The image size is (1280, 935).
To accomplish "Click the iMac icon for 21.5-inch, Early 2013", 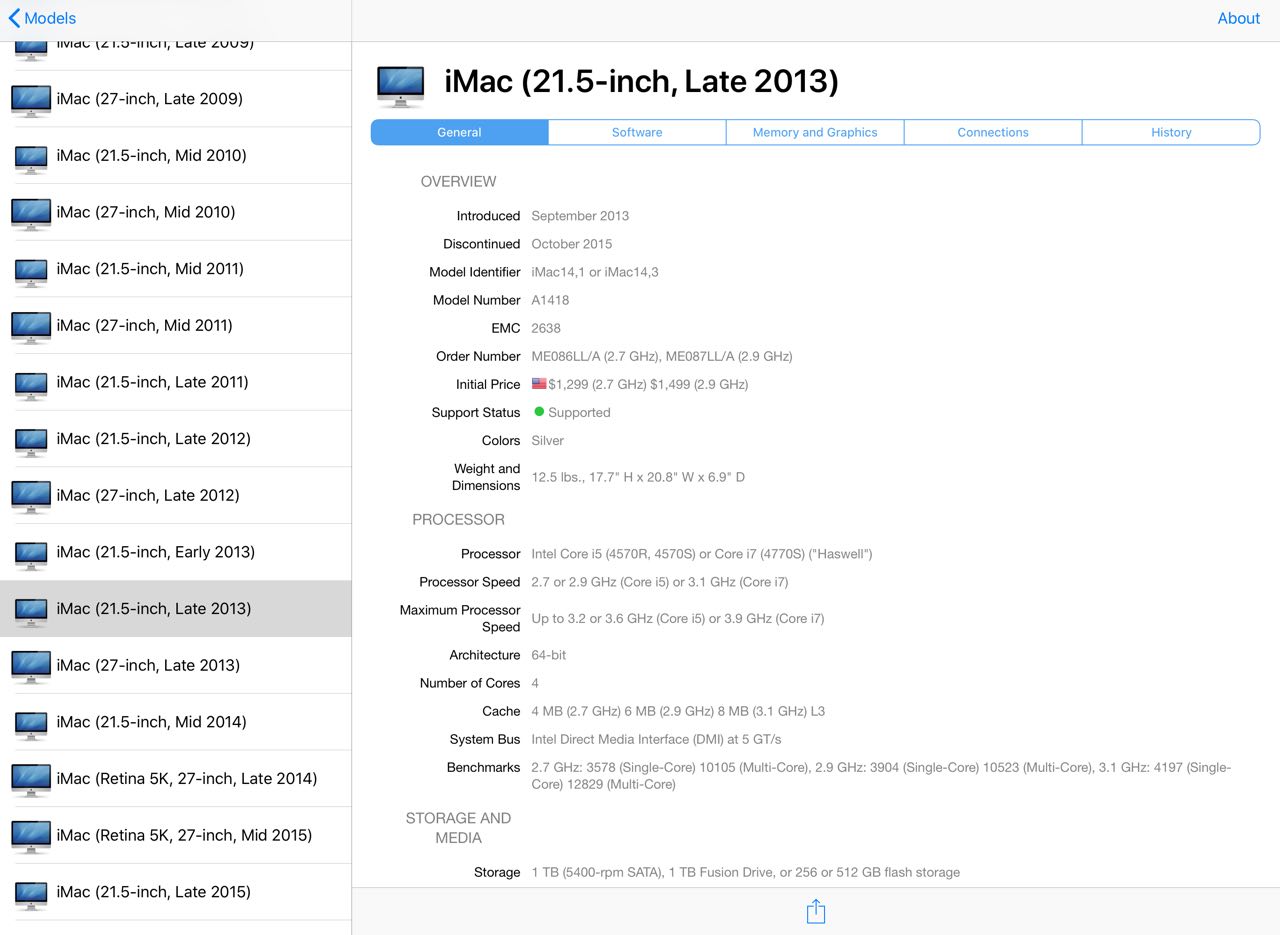I will coord(31,555).
